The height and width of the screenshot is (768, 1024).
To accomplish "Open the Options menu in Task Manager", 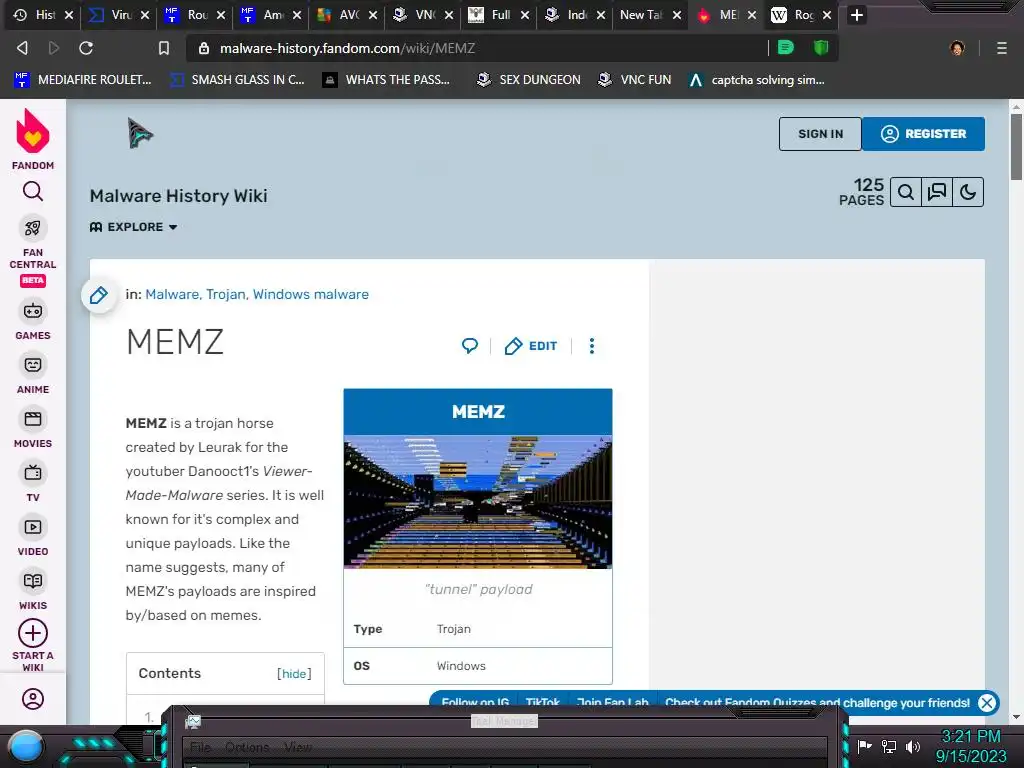I will [x=247, y=747].
